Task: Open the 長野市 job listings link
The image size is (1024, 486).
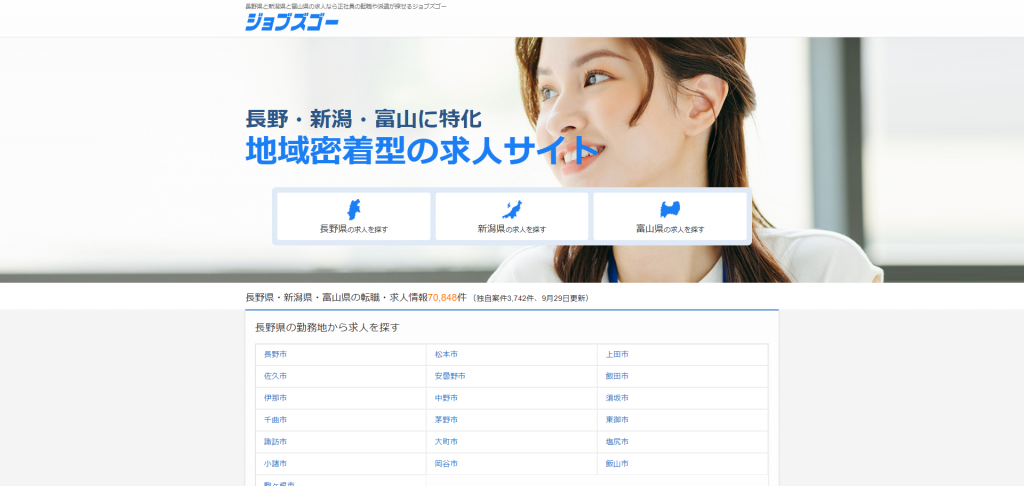Action: tap(275, 354)
